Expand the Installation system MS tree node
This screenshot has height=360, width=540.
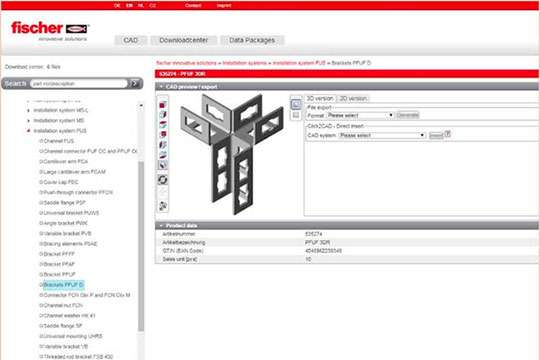tap(29, 121)
